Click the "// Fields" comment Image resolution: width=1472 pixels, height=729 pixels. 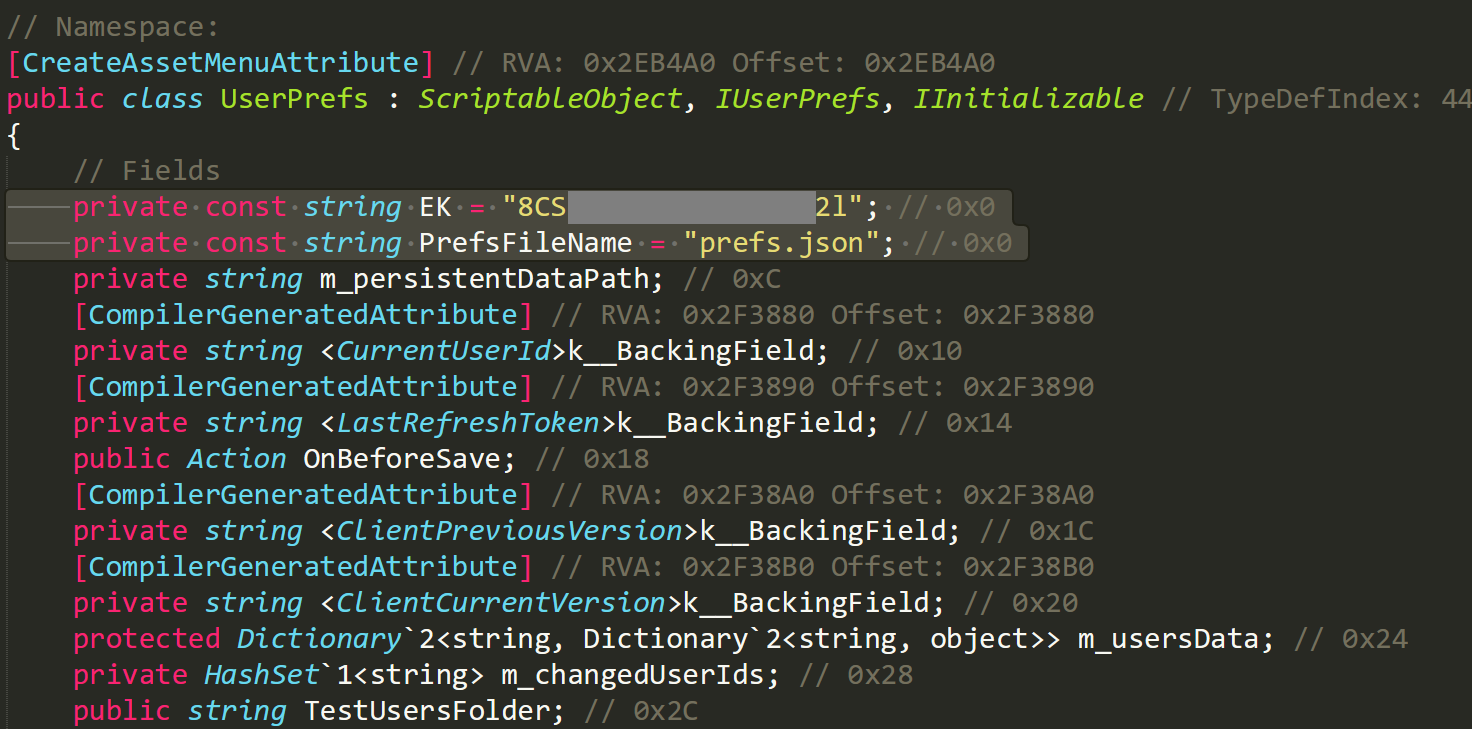coord(146,171)
